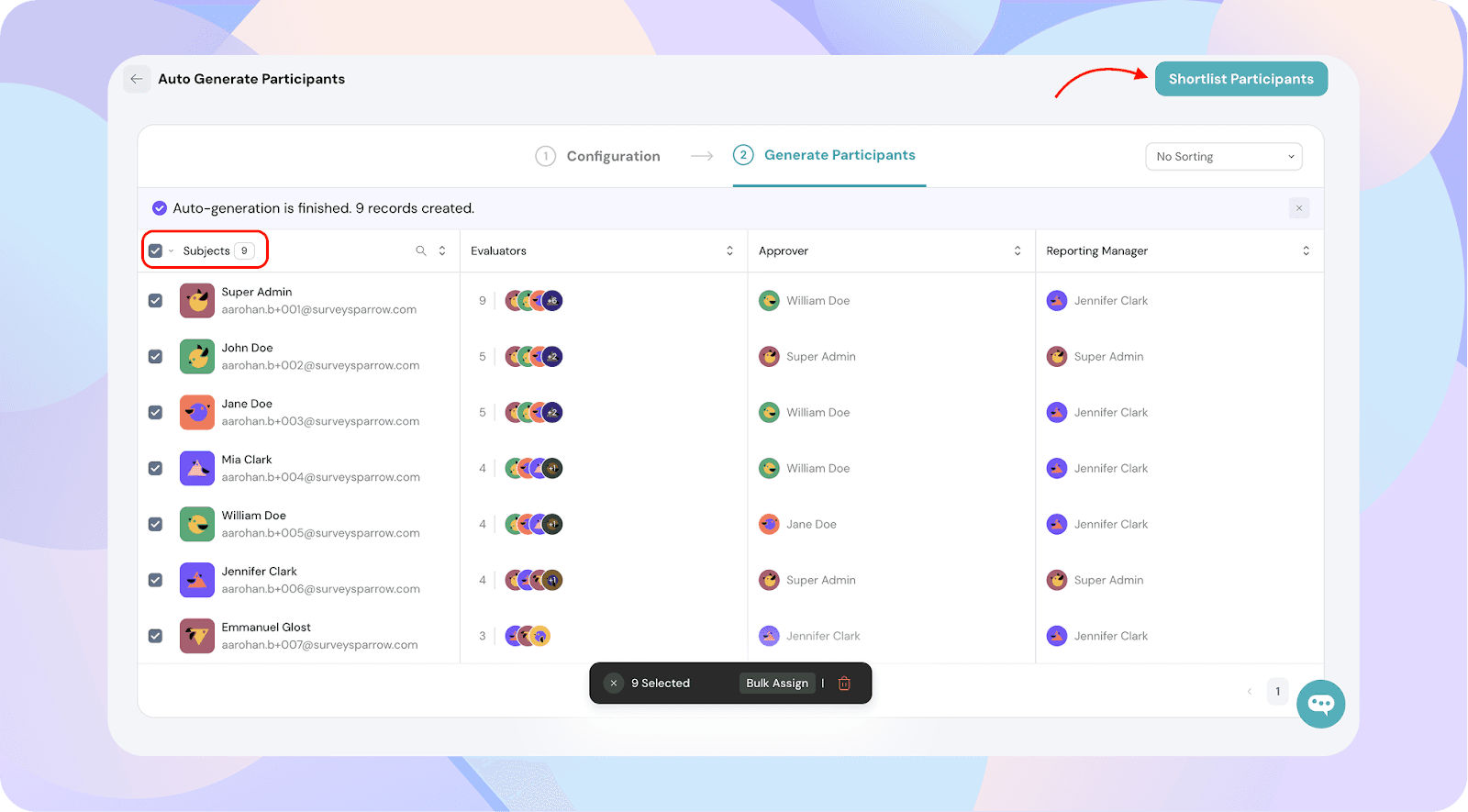
Task: Clear selection with X beside 9 Selected
Action: click(x=614, y=684)
